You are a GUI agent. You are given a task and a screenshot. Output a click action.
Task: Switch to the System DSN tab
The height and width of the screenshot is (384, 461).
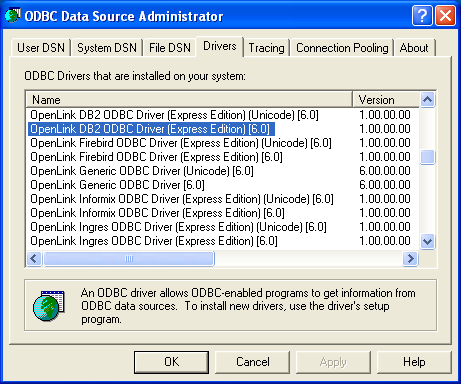coord(107,48)
